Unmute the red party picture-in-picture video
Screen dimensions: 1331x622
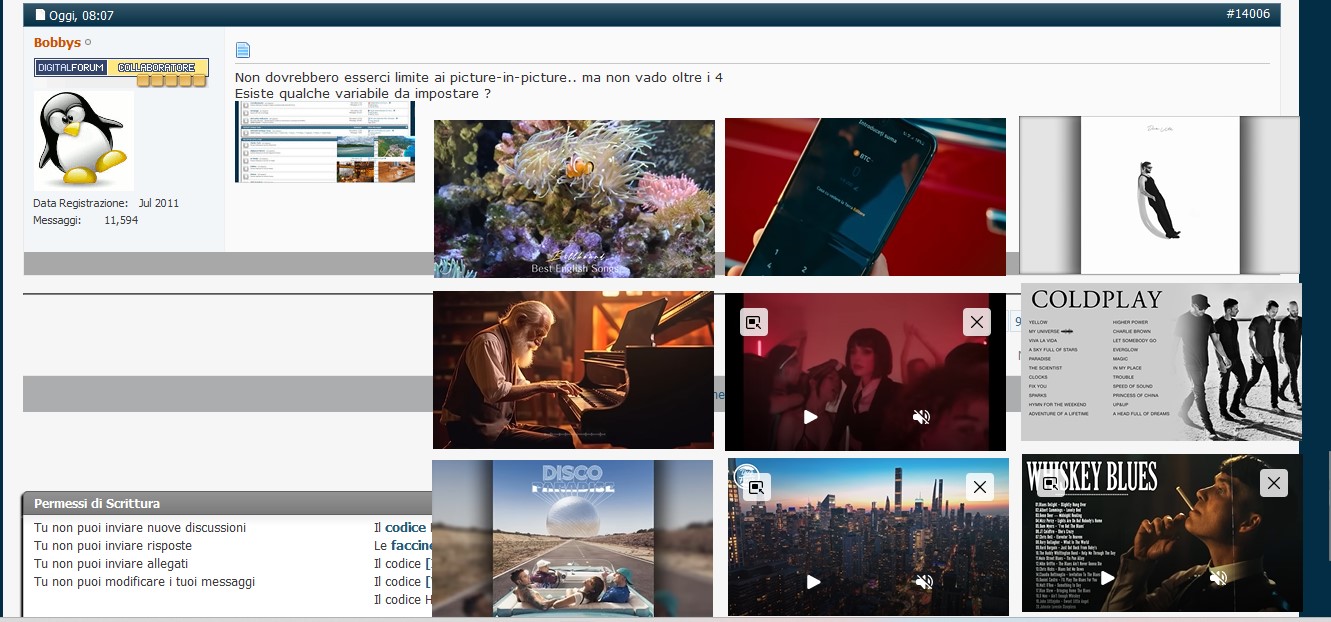922,417
